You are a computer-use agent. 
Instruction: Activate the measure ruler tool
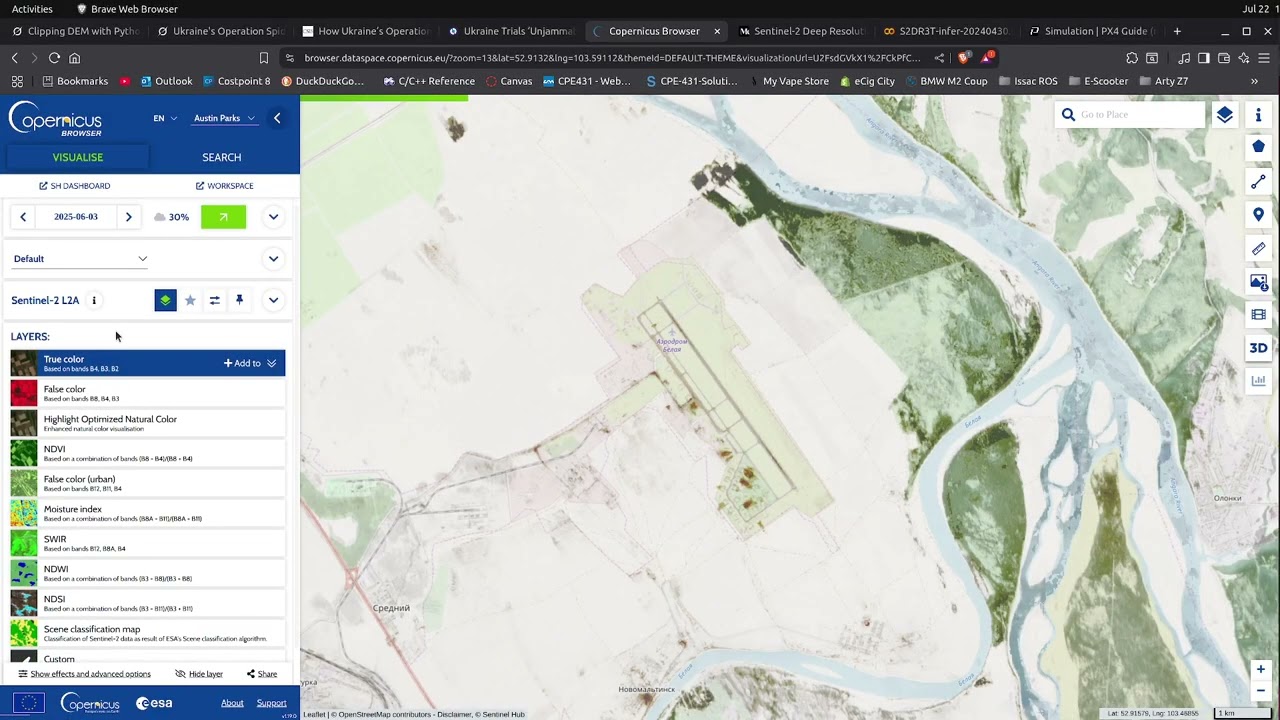(1258, 249)
